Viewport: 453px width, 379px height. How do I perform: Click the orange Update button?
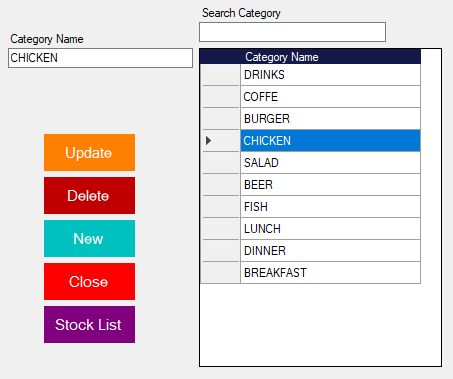tap(89, 153)
